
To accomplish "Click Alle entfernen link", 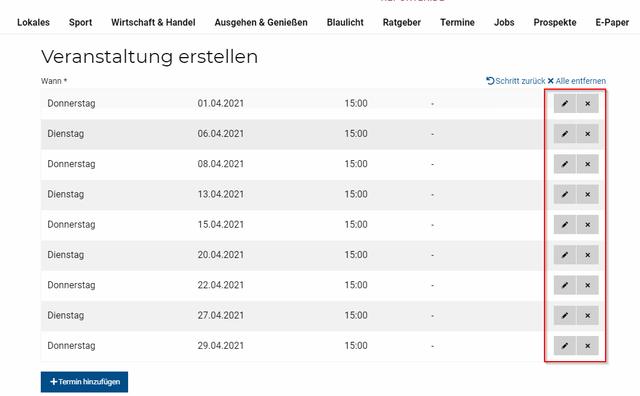I will 576,81.
